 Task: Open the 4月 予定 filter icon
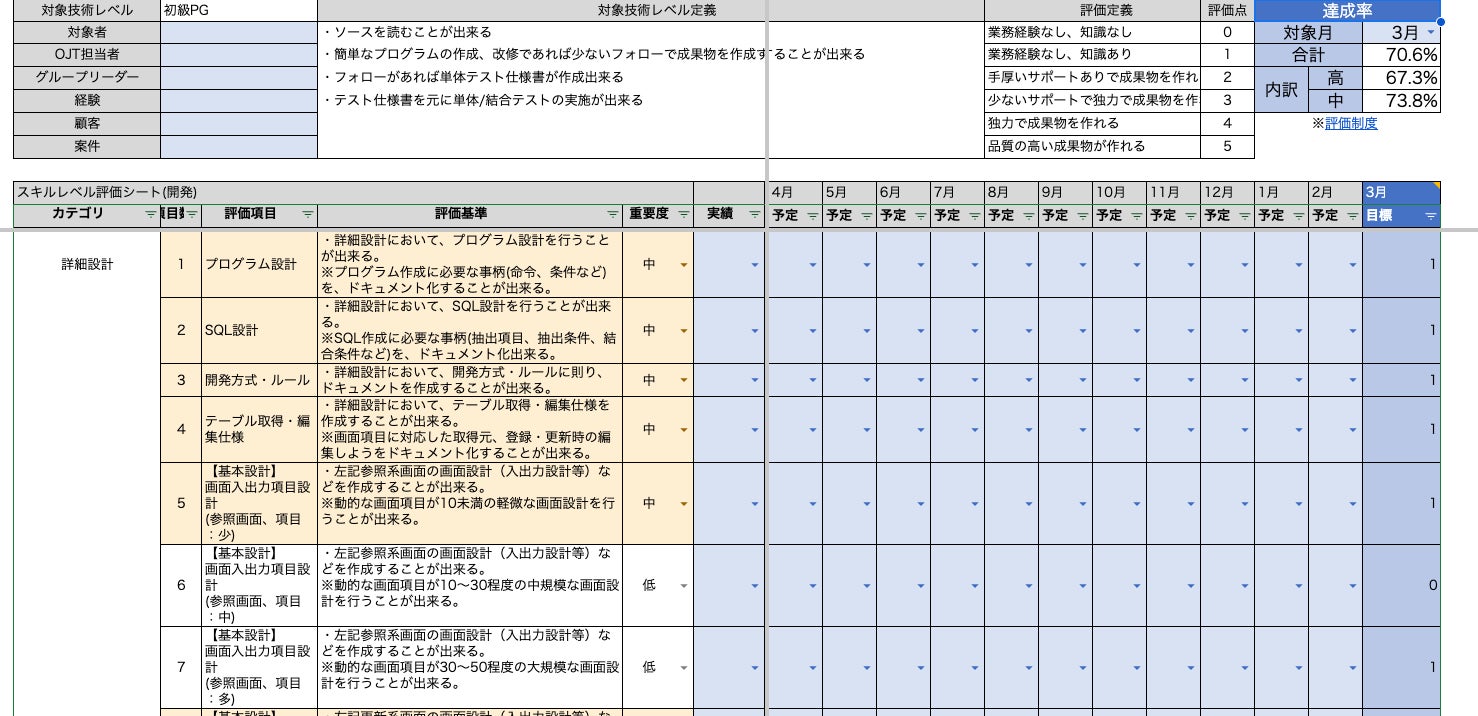(x=812, y=215)
